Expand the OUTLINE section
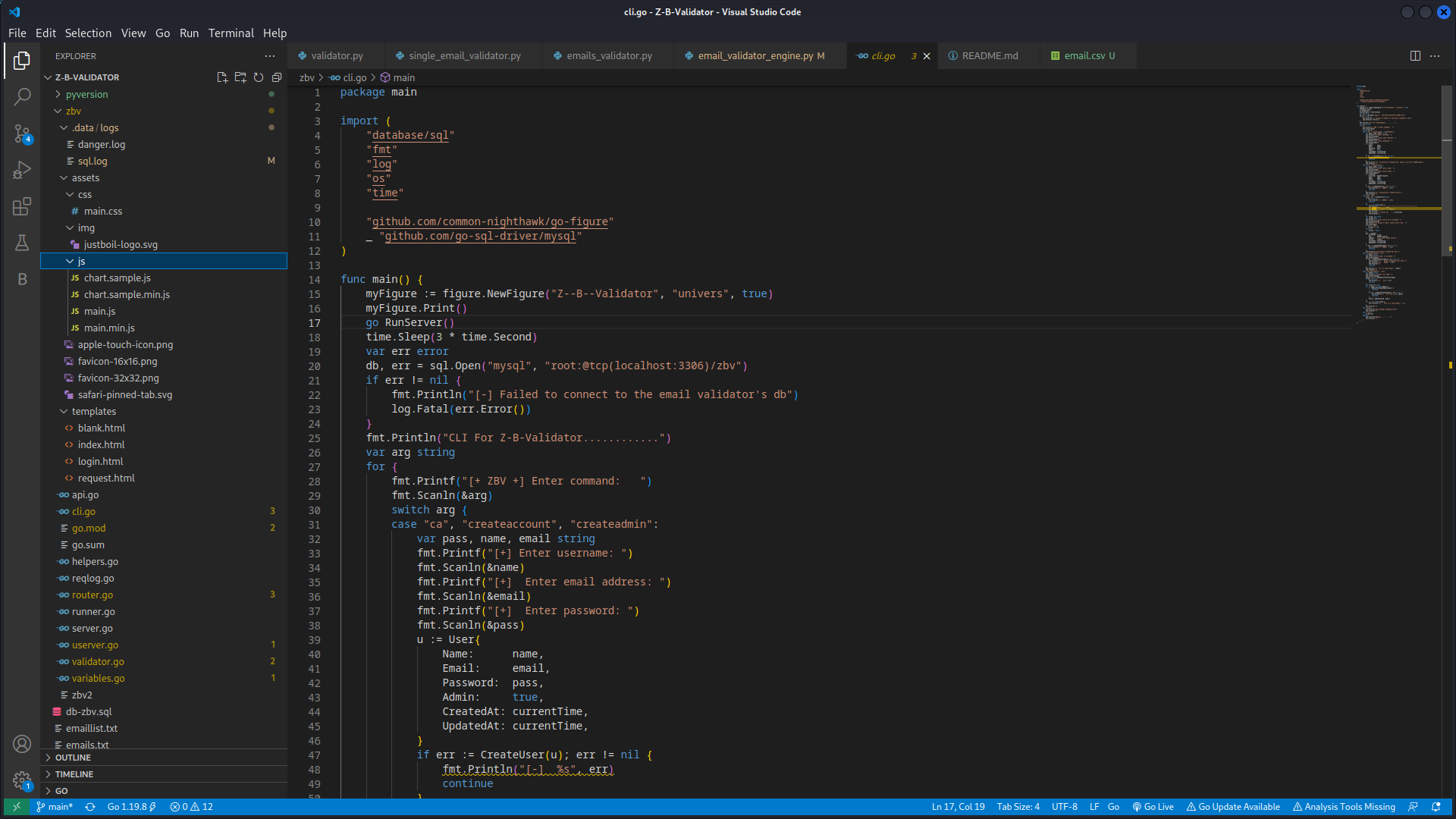Image resolution: width=1456 pixels, height=819 pixels. 73,758
